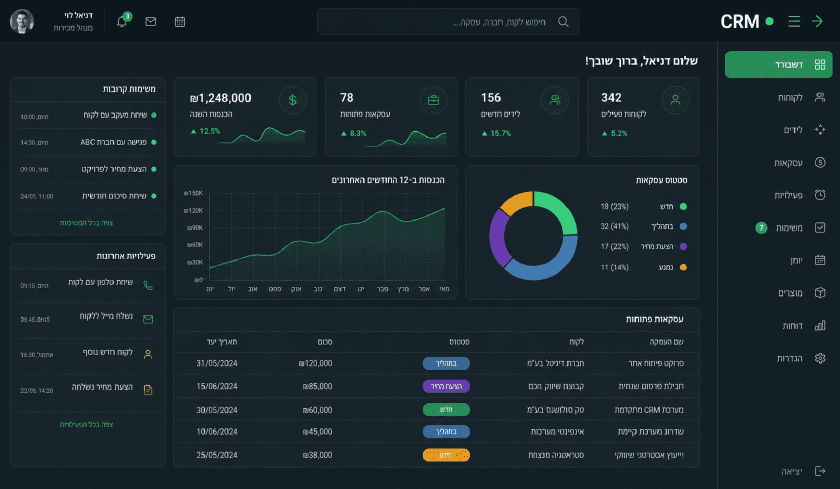The width and height of the screenshot is (840, 489).
Task: Click the purple הצעת מחיר legend dot
Action: point(683,247)
